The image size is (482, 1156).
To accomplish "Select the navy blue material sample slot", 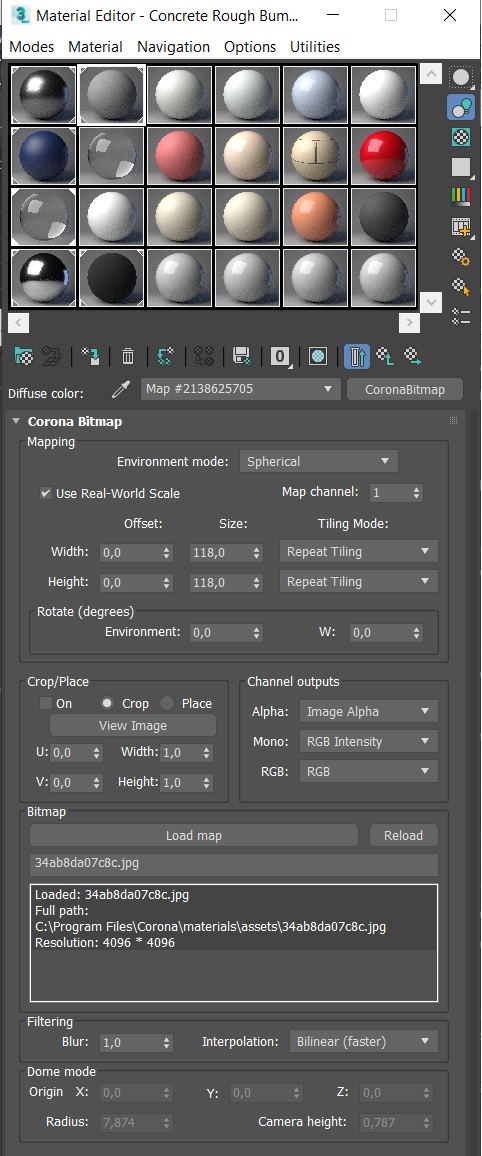I will click(43, 156).
